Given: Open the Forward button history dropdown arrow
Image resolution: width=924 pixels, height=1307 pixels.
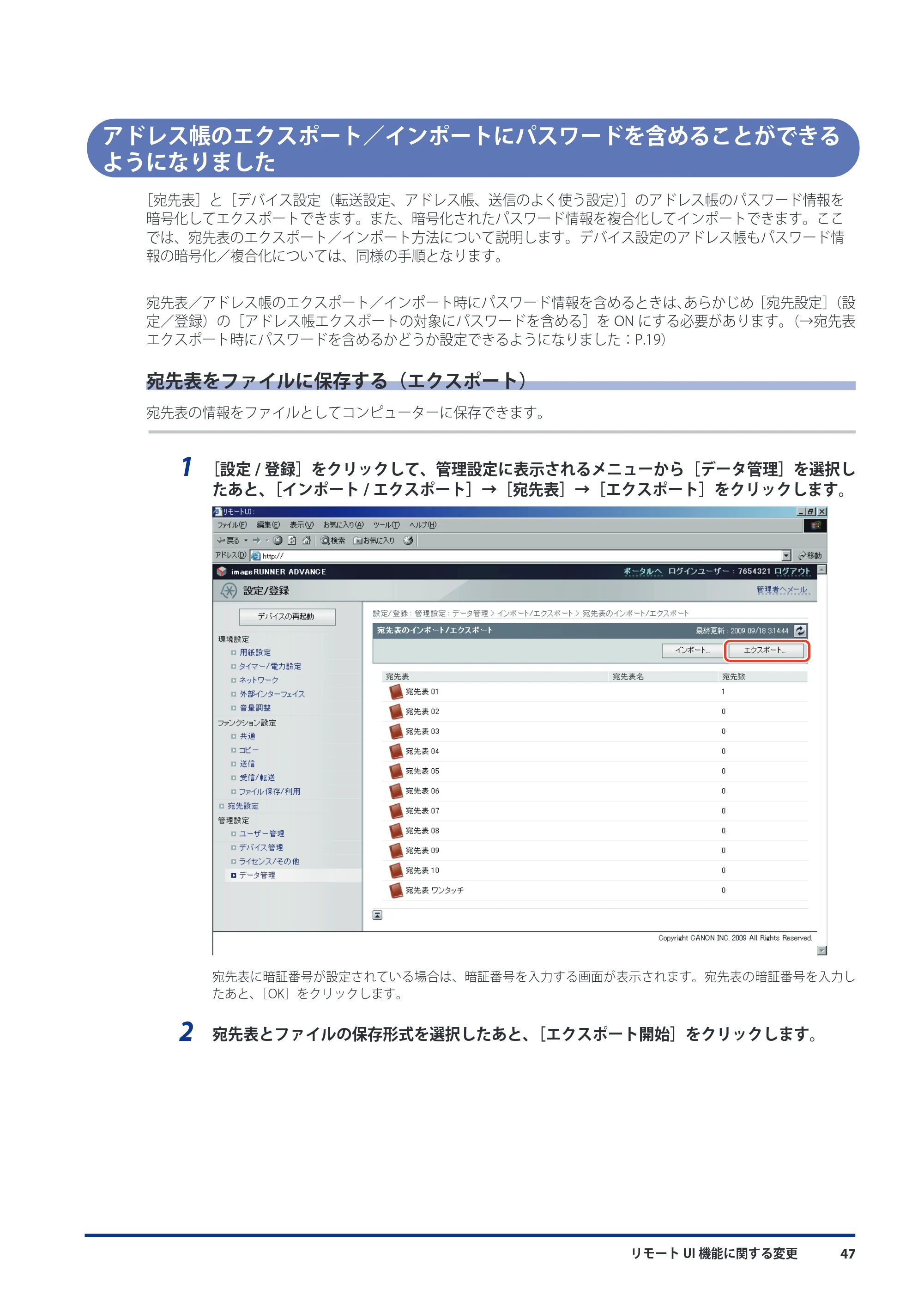Looking at the screenshot, I should (x=266, y=540).
